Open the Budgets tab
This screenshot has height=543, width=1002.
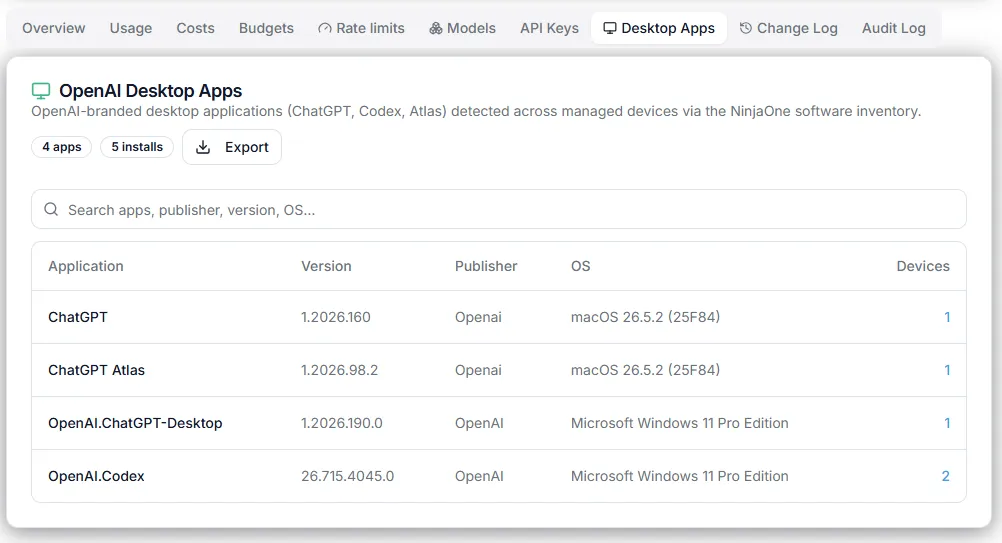[266, 28]
